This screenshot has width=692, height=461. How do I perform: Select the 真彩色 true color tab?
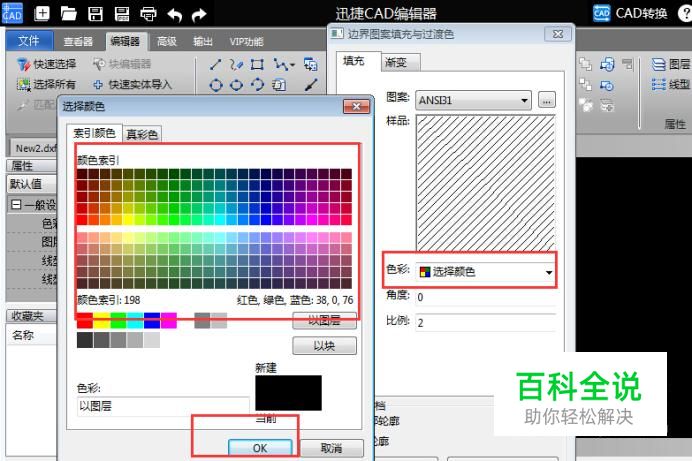click(x=142, y=134)
